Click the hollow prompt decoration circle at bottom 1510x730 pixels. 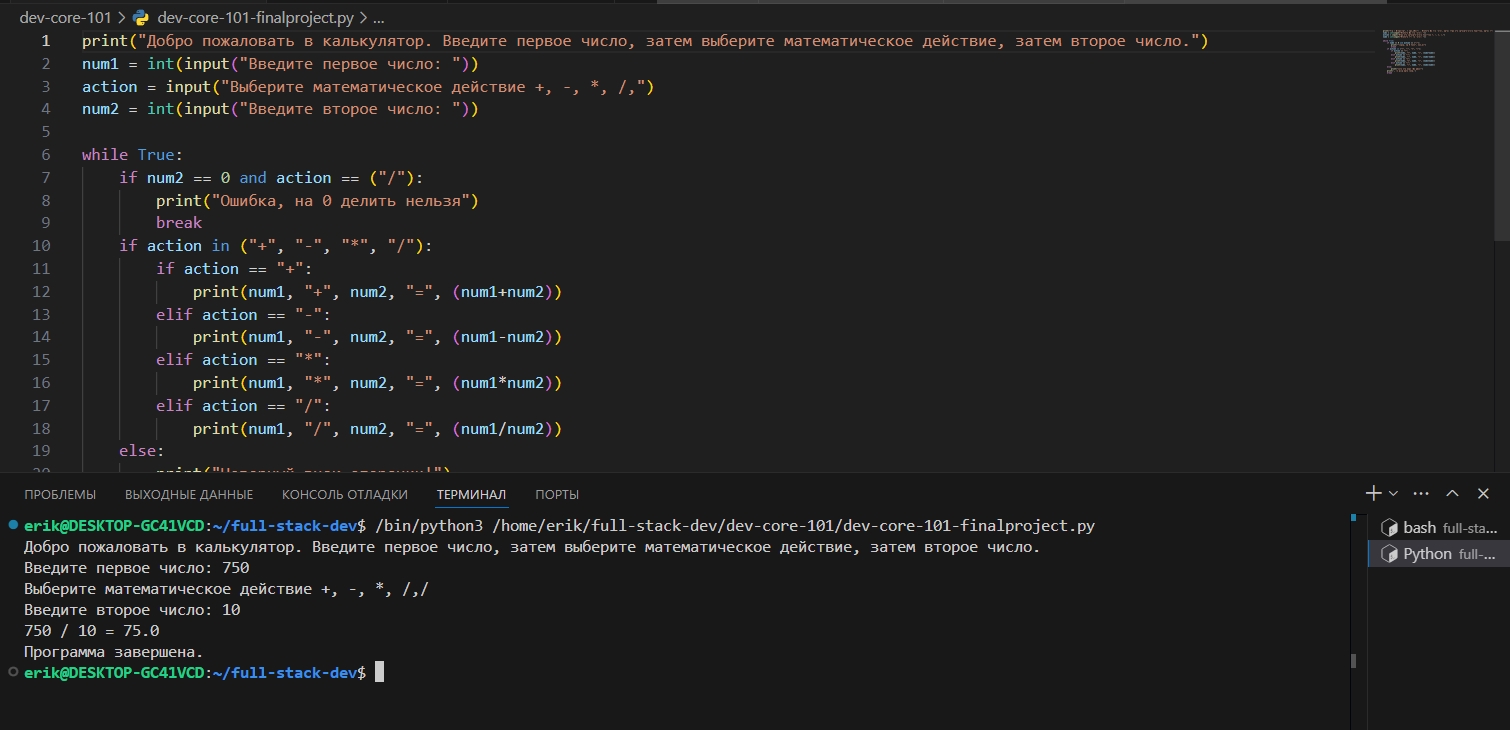pos(11,672)
